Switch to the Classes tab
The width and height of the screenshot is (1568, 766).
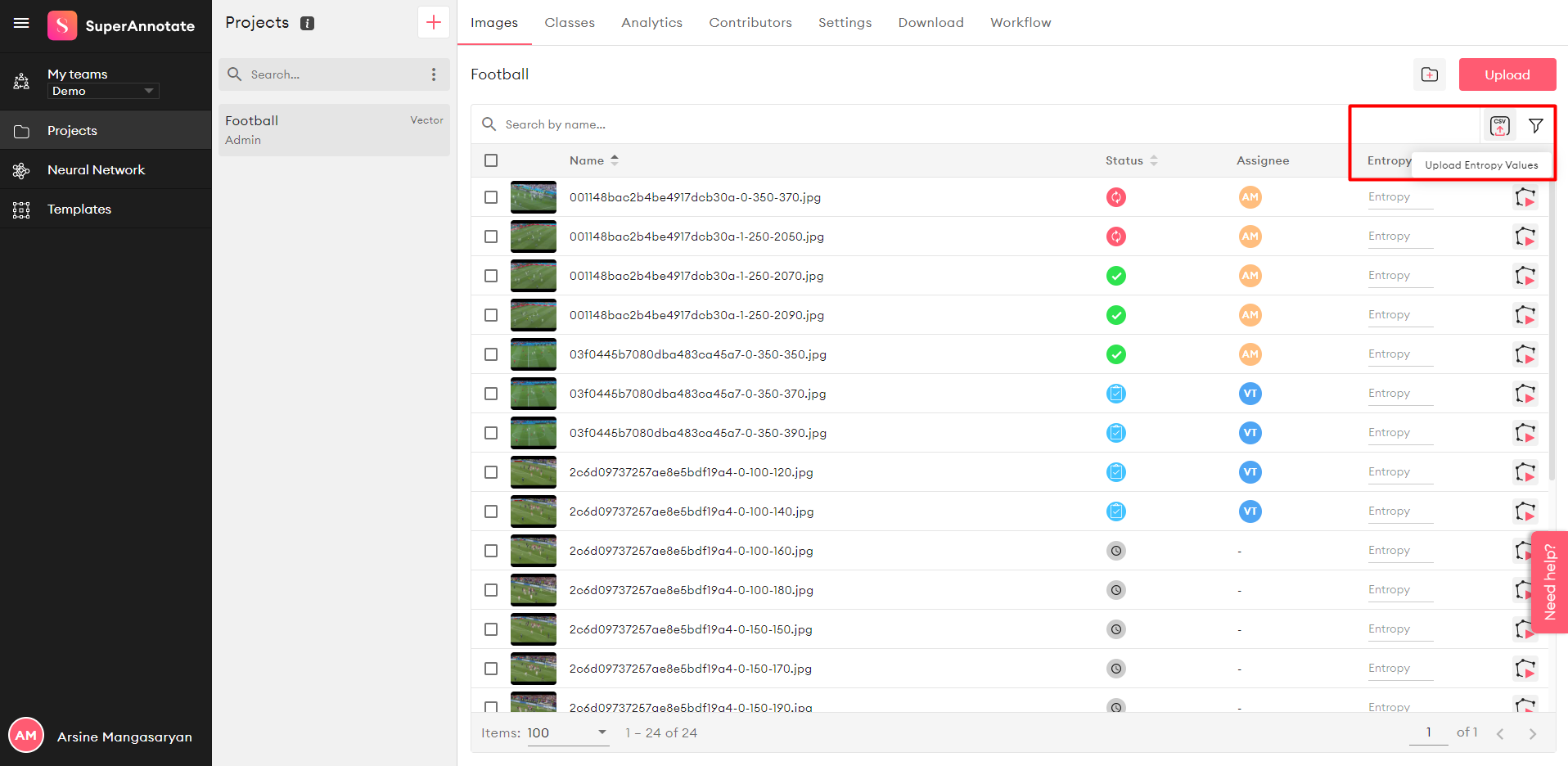click(x=570, y=23)
